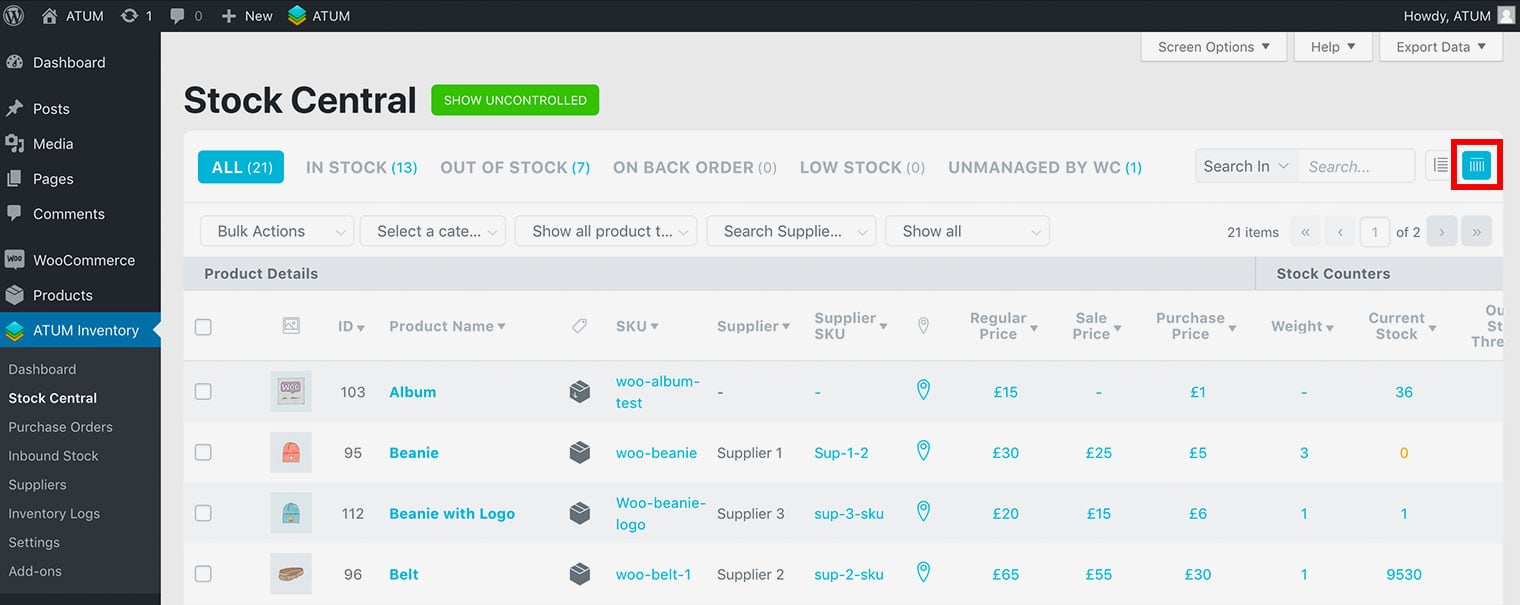Toggle the select-all checkbox in table header
The height and width of the screenshot is (605, 1520).
(203, 327)
